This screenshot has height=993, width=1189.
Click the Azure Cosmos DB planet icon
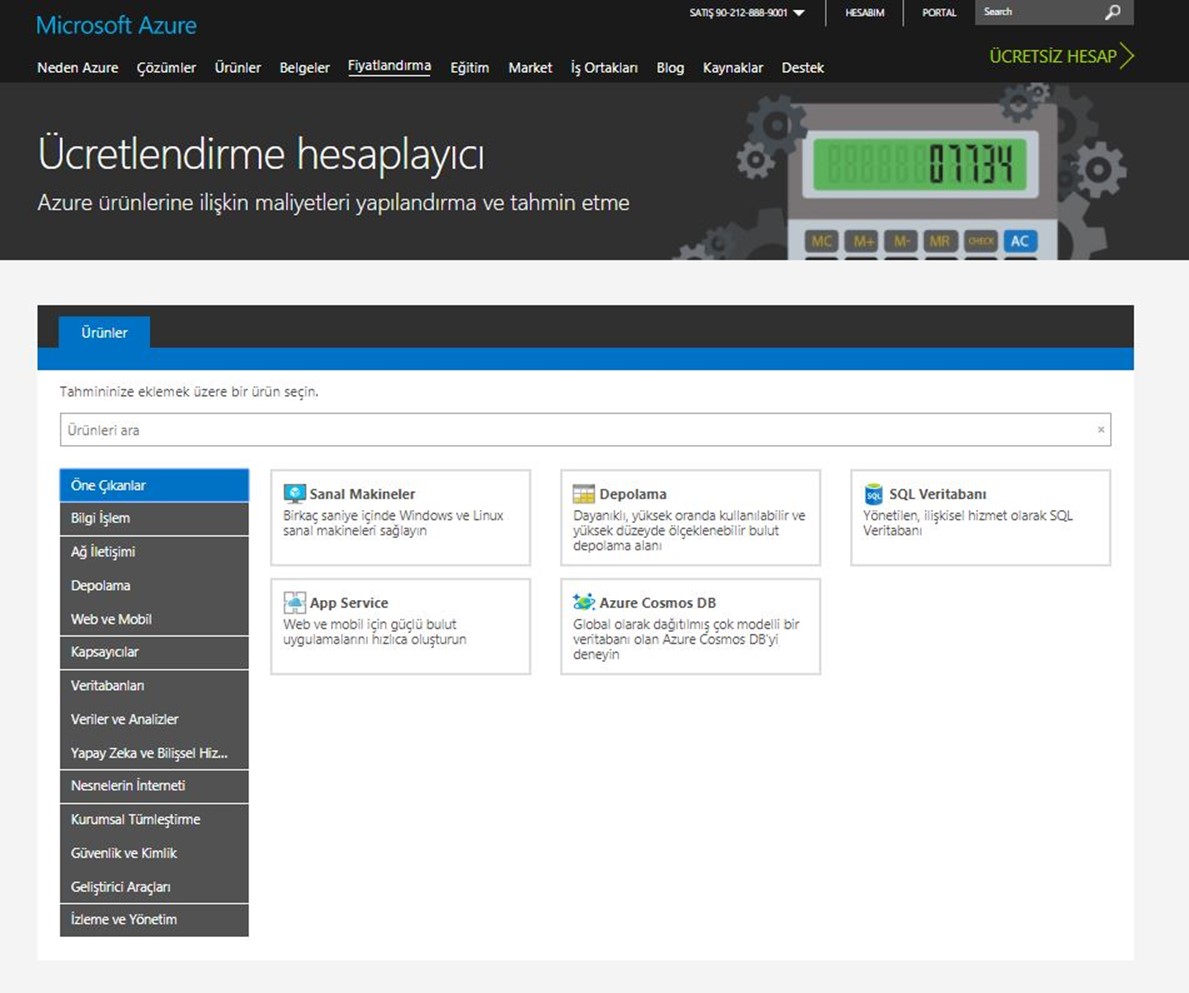pyautogui.click(x=584, y=602)
